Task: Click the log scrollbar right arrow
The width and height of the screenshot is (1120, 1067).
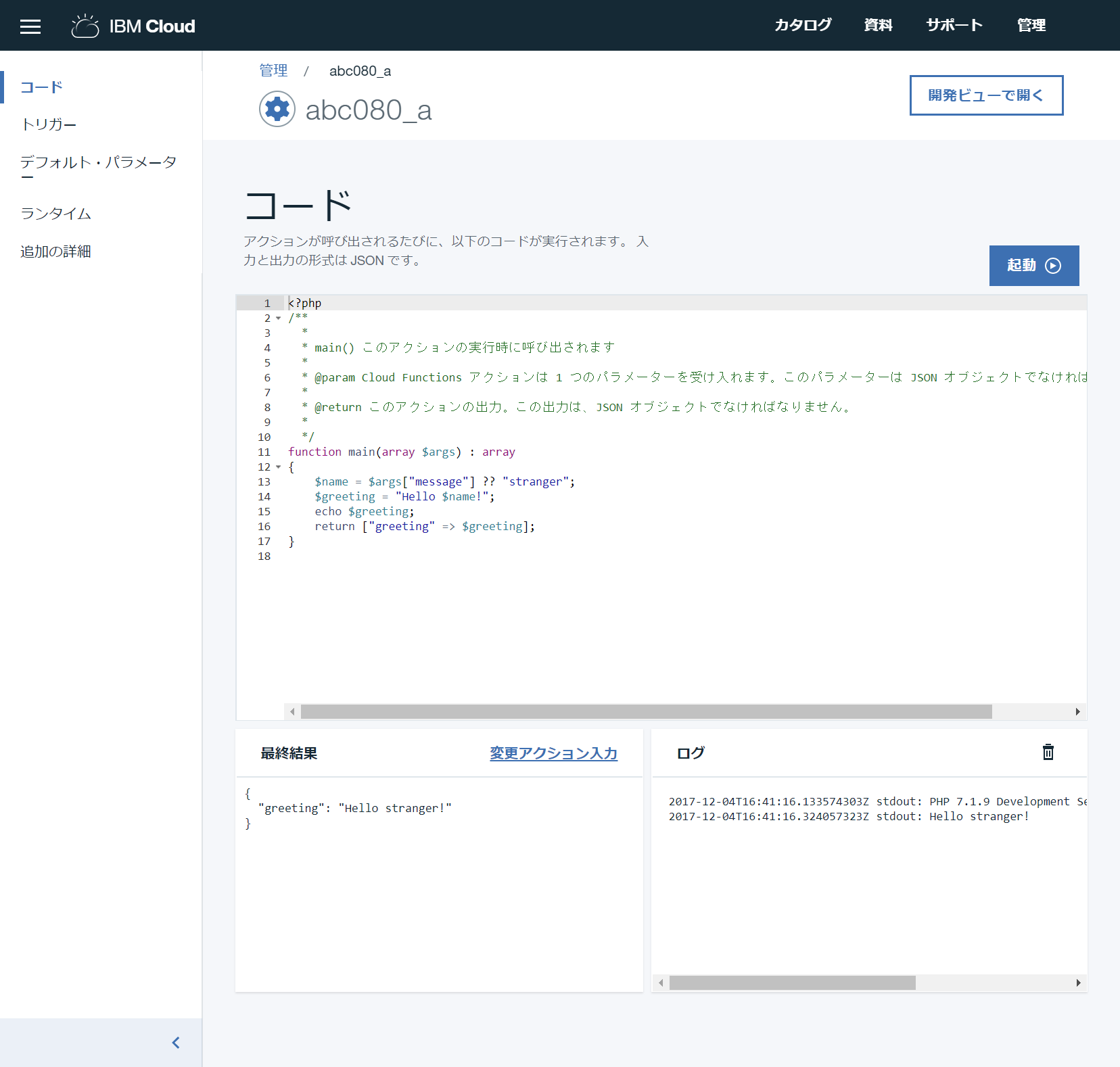Action: (x=1078, y=982)
